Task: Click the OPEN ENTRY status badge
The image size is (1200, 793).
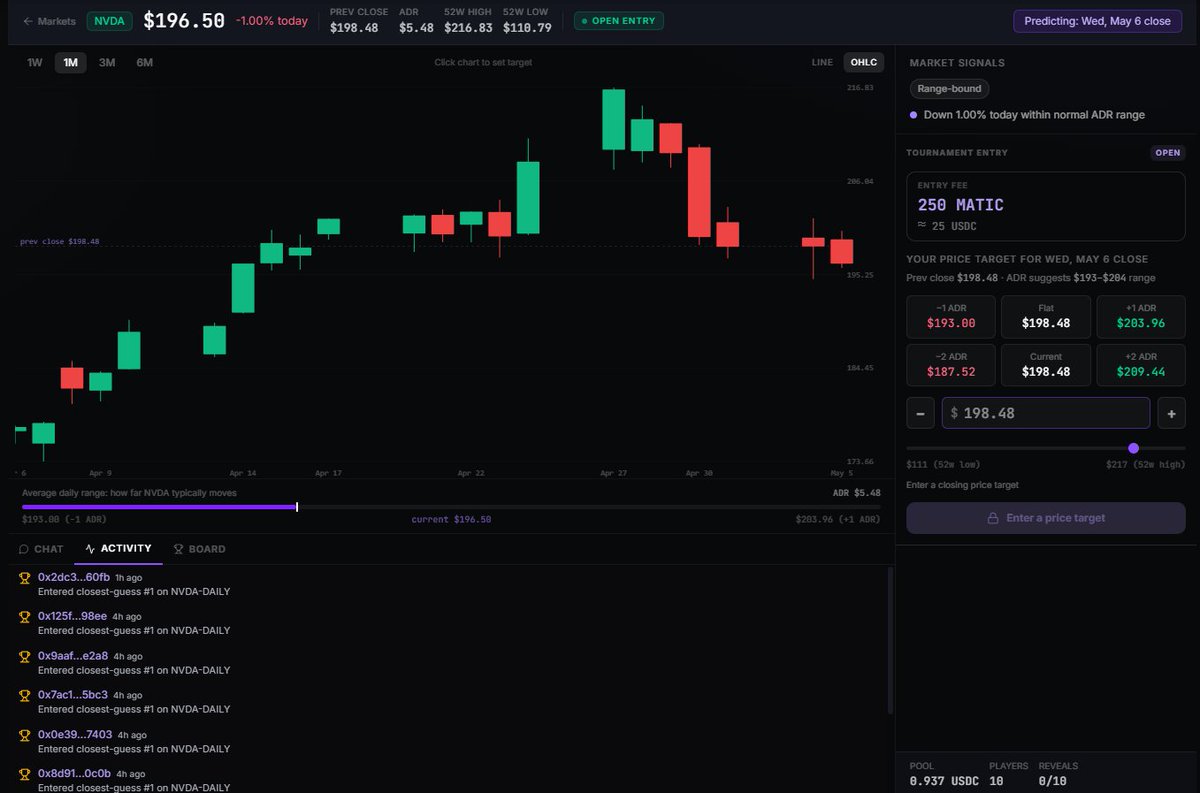Action: [619, 21]
